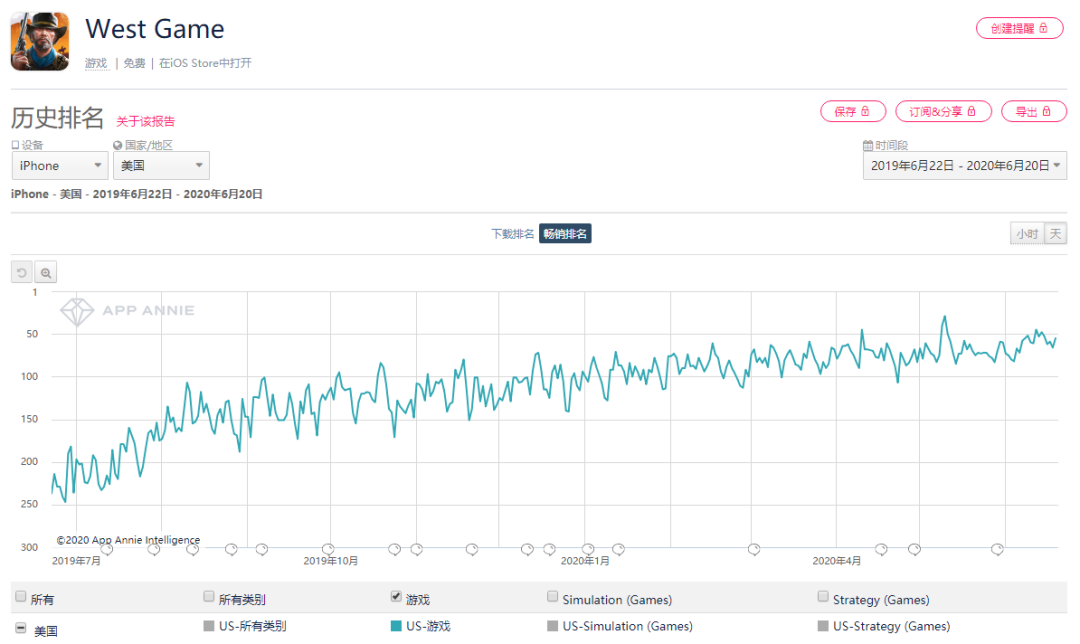The width and height of the screenshot is (1080, 644).
Task: Enable the 所有 checkbox
Action: pos(21,597)
